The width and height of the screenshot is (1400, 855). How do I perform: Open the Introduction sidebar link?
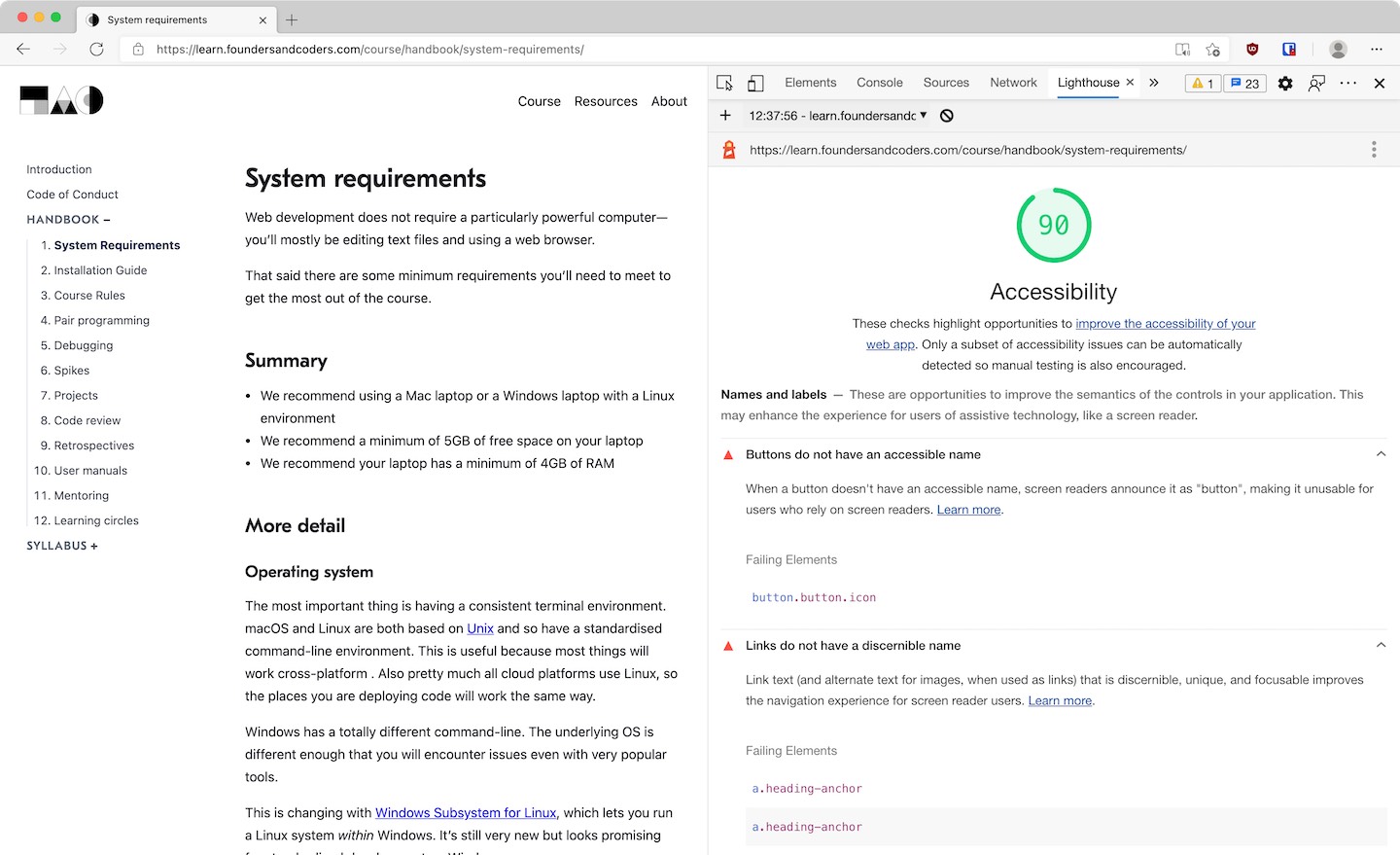click(x=59, y=169)
